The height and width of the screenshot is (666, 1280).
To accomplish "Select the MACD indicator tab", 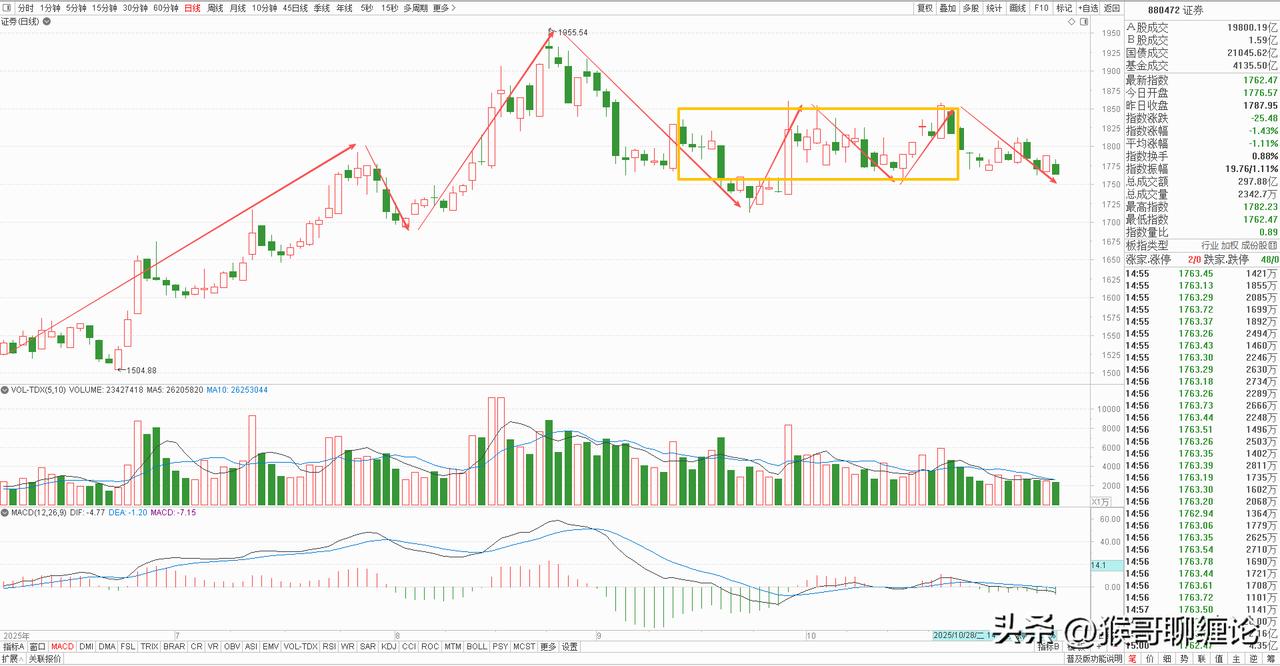I will (x=62, y=646).
